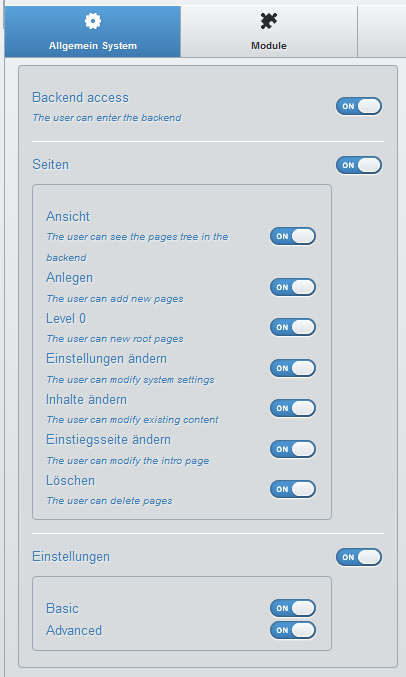This screenshot has width=406, height=677.
Task: Disable the Inhalte ändern toggle
Action: tap(293, 408)
